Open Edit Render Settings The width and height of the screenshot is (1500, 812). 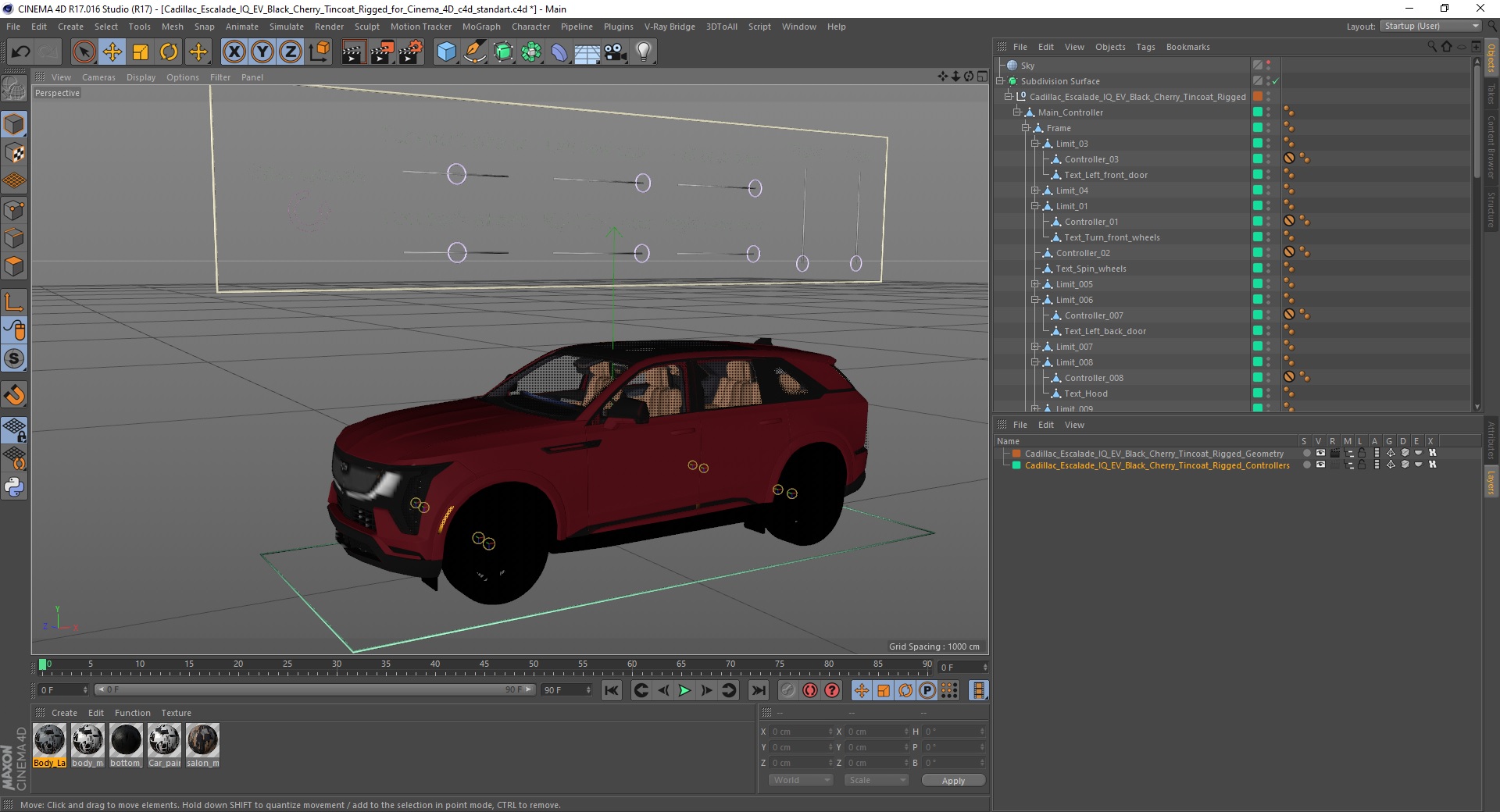[x=411, y=52]
